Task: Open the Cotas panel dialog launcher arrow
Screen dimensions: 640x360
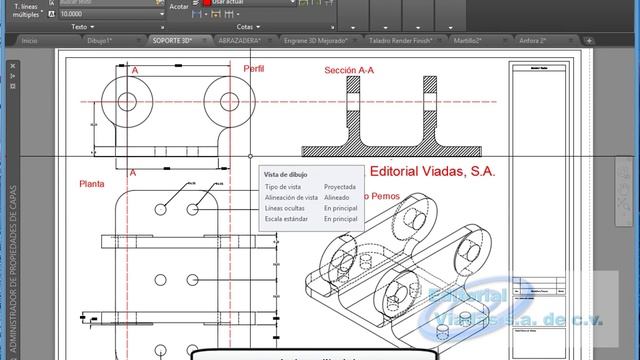Action: [332, 27]
